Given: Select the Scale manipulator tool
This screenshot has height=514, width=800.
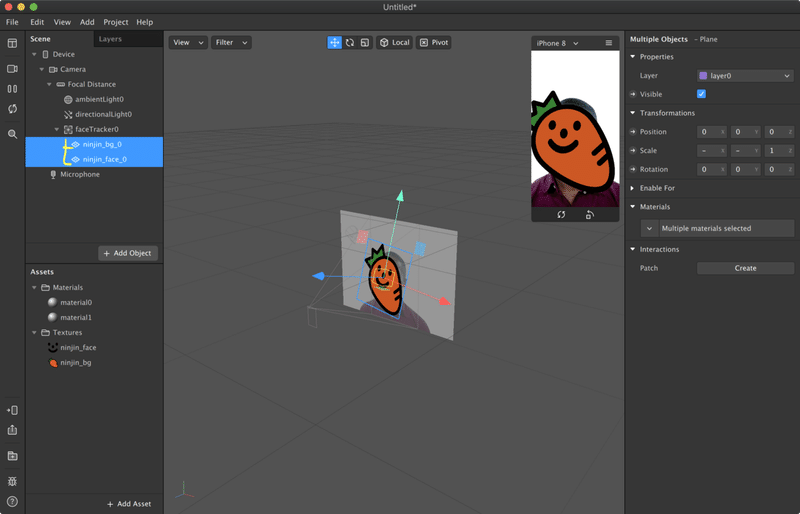Looking at the screenshot, I should (x=365, y=42).
